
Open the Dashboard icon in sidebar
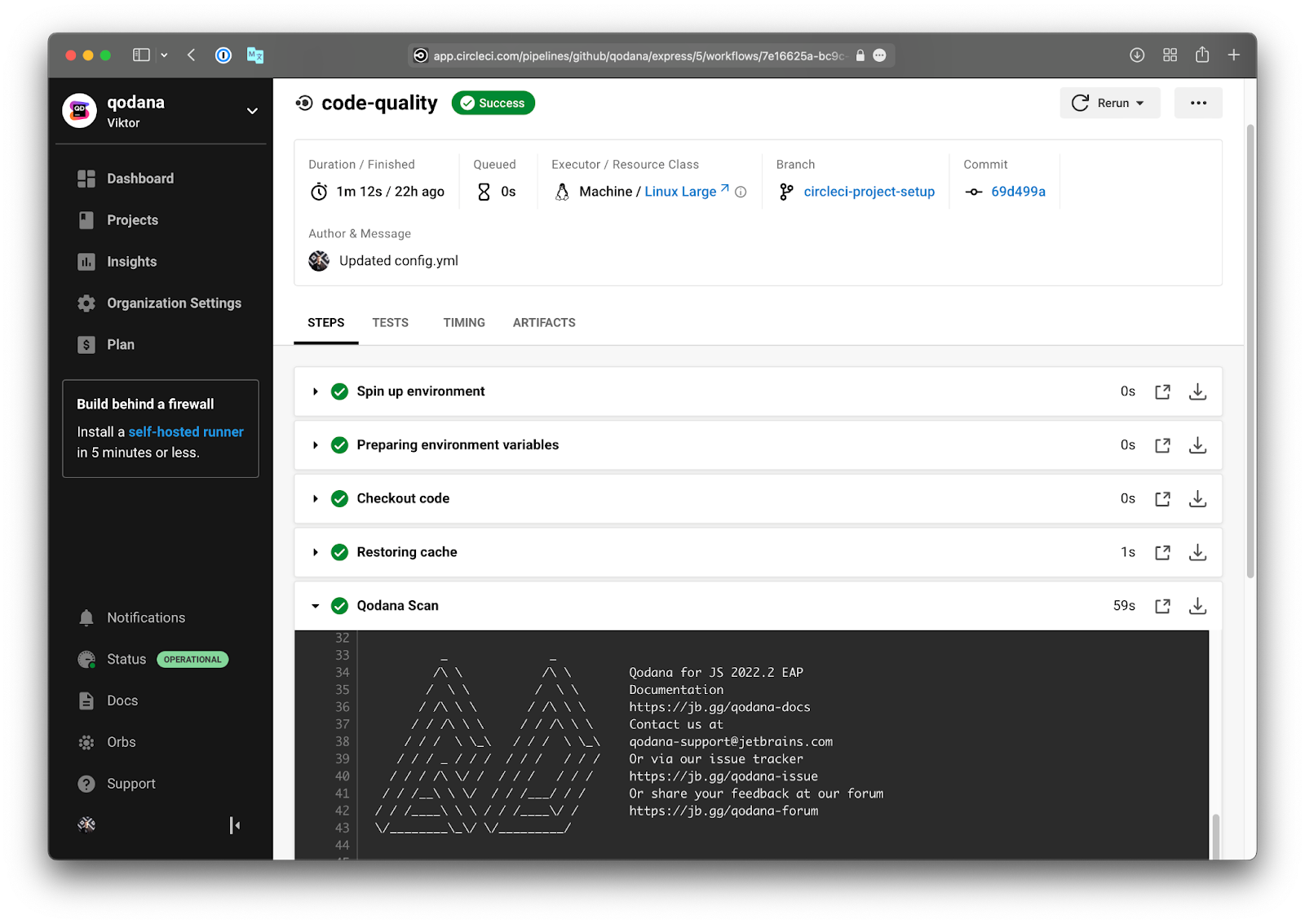point(86,179)
